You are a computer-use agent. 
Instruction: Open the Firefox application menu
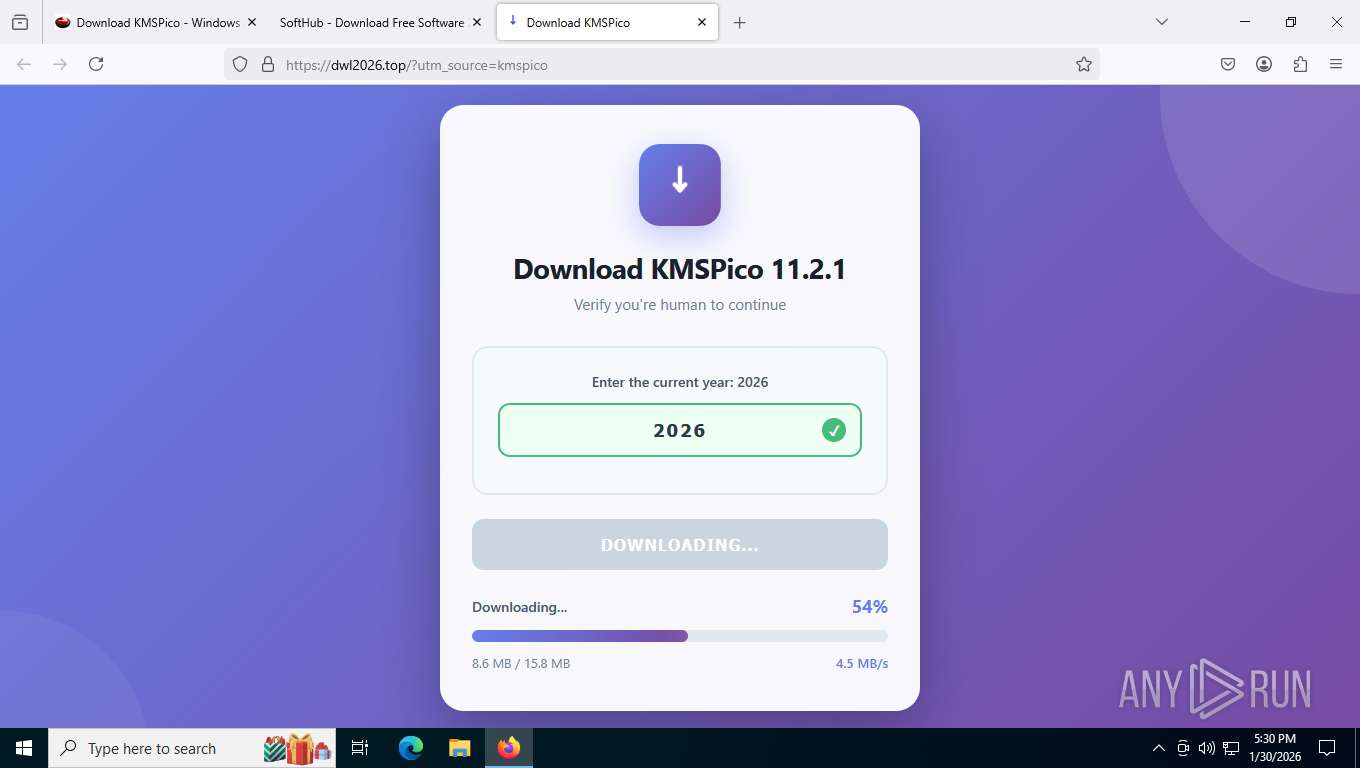click(1336, 64)
